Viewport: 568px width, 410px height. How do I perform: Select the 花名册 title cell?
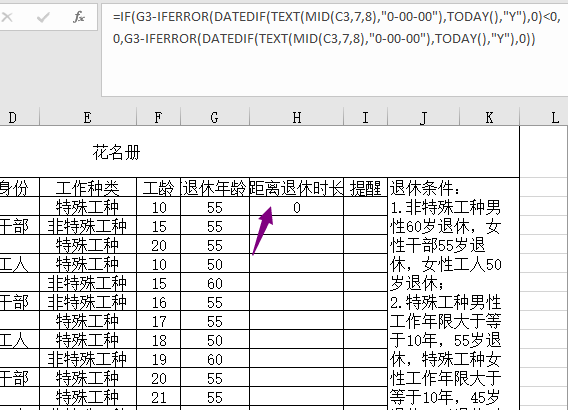point(259,152)
